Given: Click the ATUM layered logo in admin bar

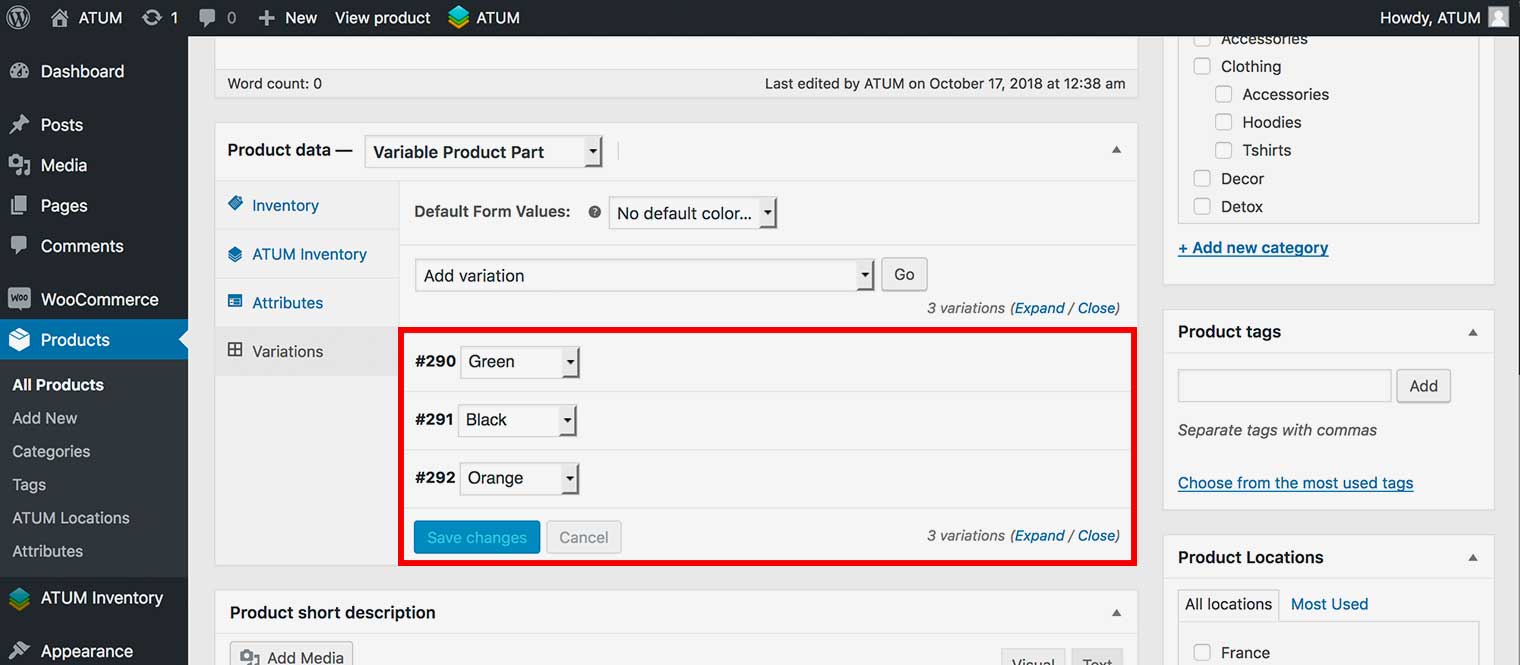Looking at the screenshot, I should [459, 18].
